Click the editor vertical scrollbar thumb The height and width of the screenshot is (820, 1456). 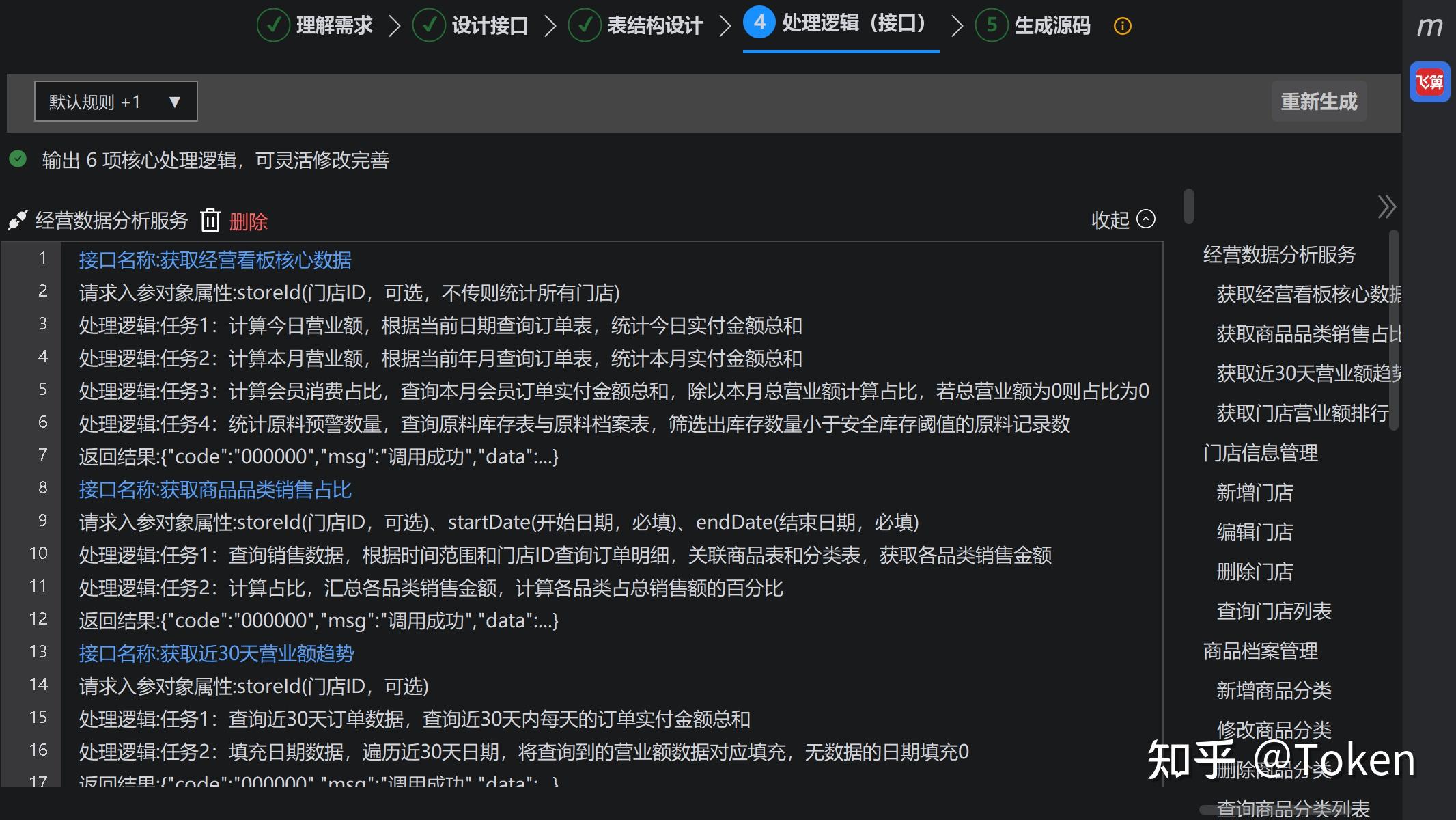[x=1189, y=206]
